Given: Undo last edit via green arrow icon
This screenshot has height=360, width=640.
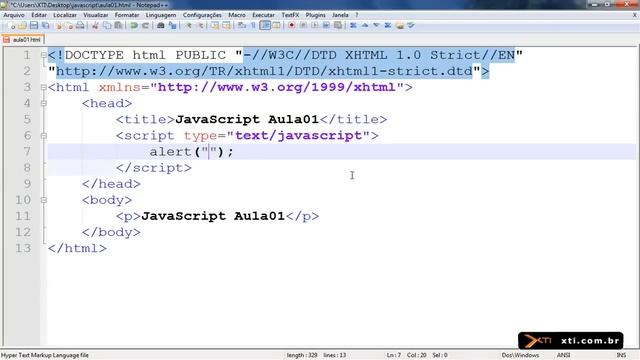Looking at the screenshot, I should click(x=134, y=25).
